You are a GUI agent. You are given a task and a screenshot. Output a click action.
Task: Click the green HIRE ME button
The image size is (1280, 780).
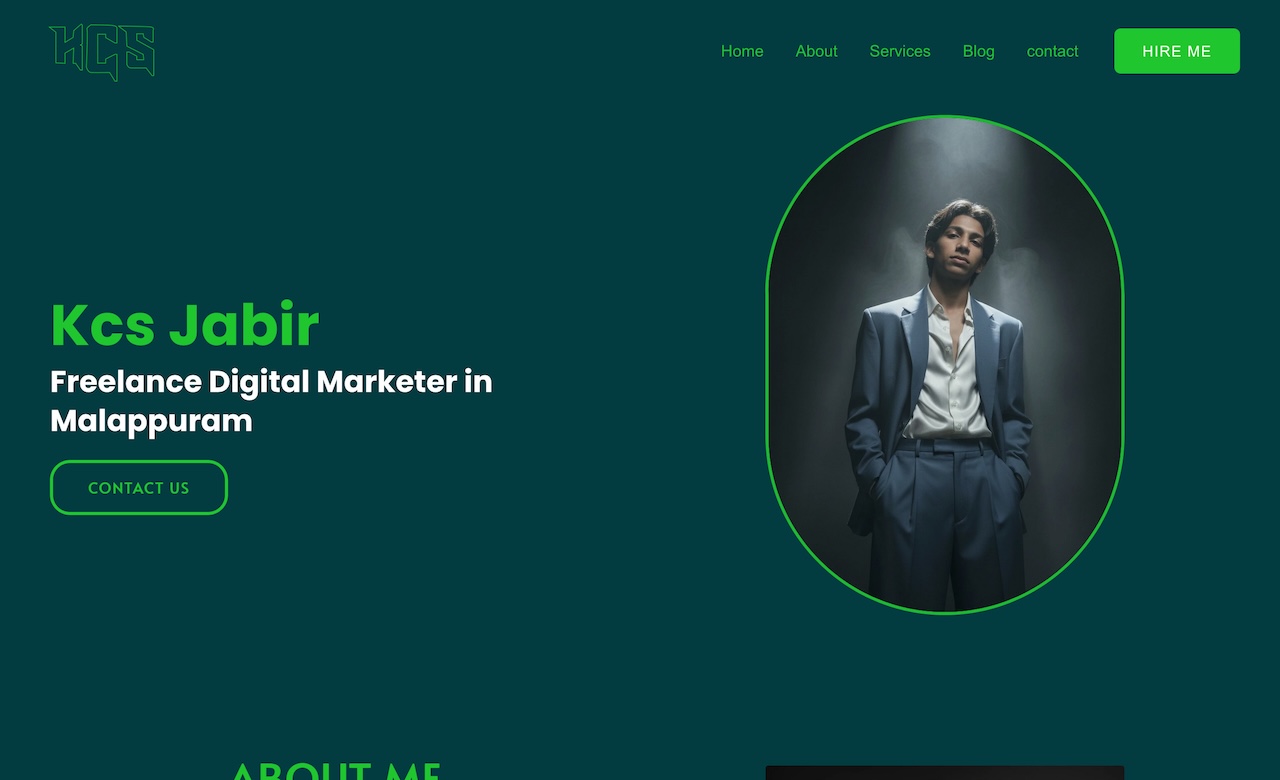pyautogui.click(x=1177, y=51)
